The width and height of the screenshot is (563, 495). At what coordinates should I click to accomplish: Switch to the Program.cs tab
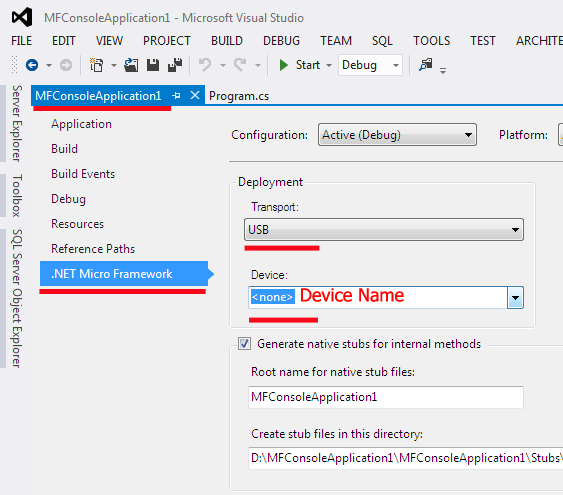[239, 96]
